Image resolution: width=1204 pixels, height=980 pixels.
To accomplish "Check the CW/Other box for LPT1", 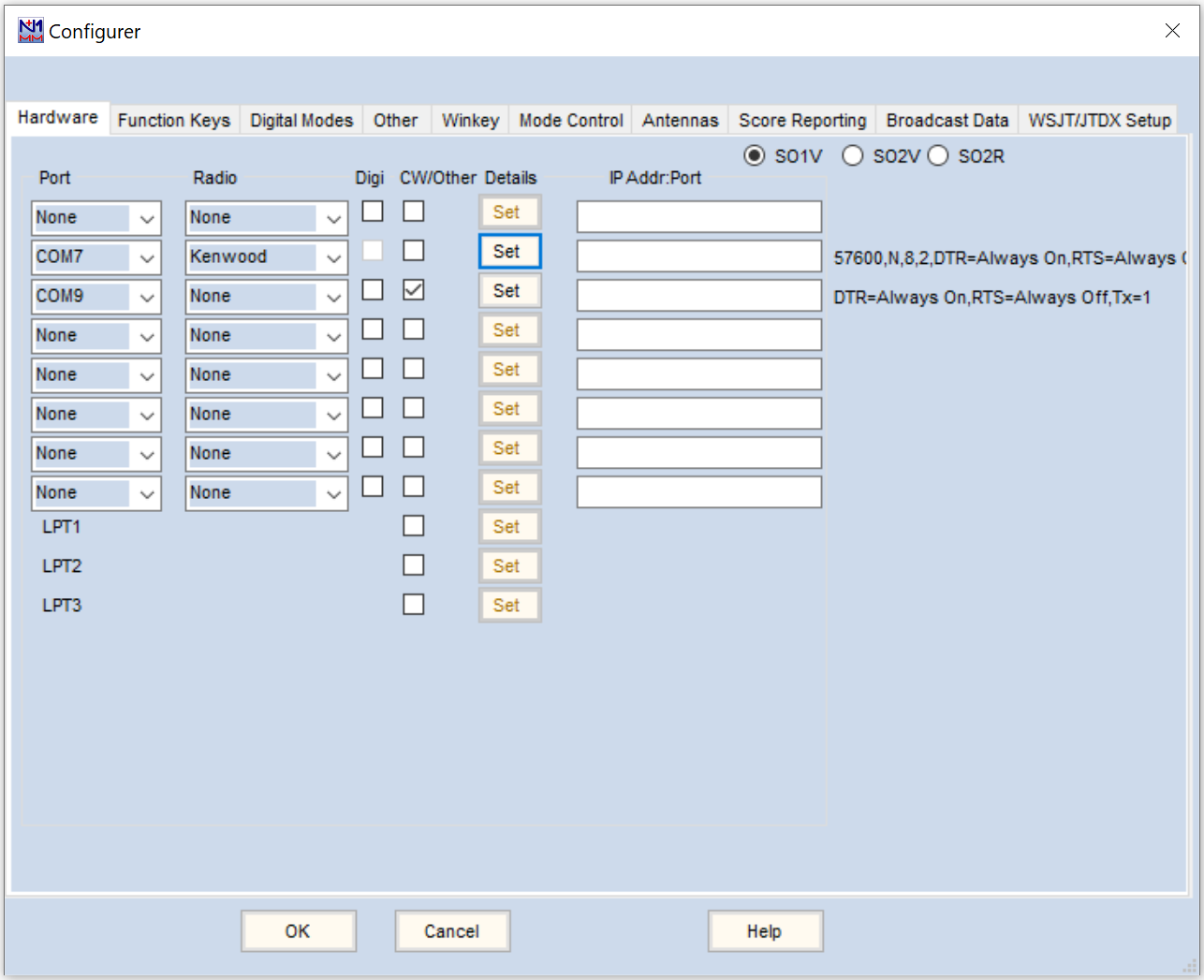I will (x=414, y=525).
